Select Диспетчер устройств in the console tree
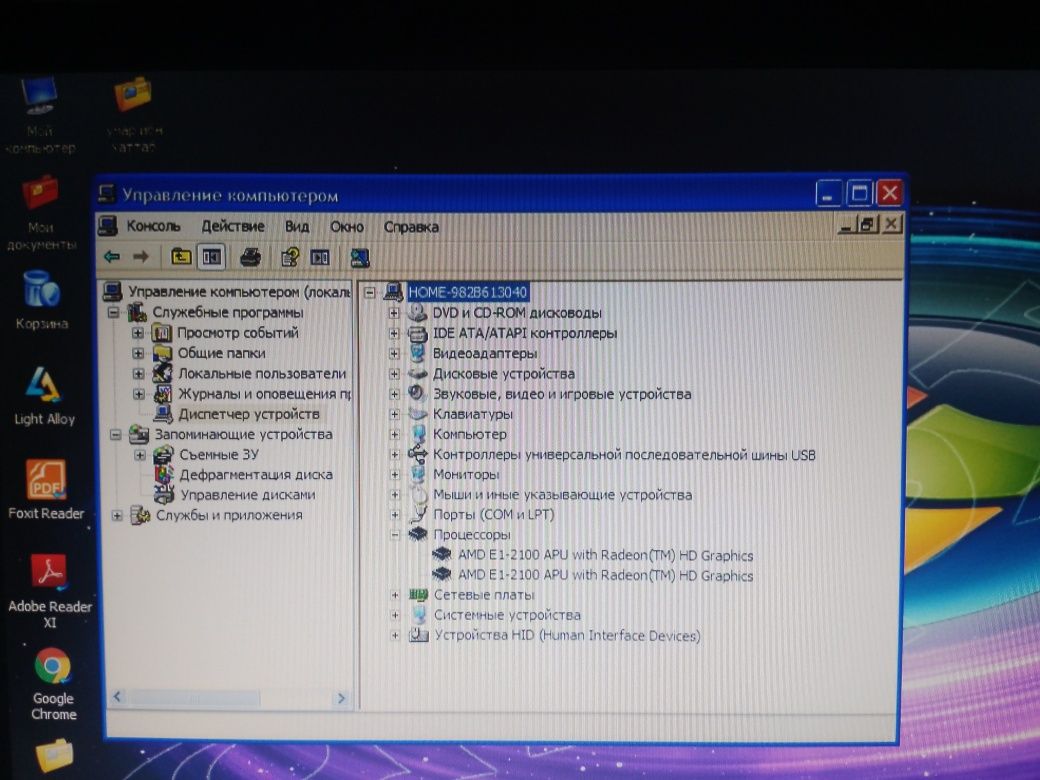Screen dimensions: 1040x780 (249, 414)
